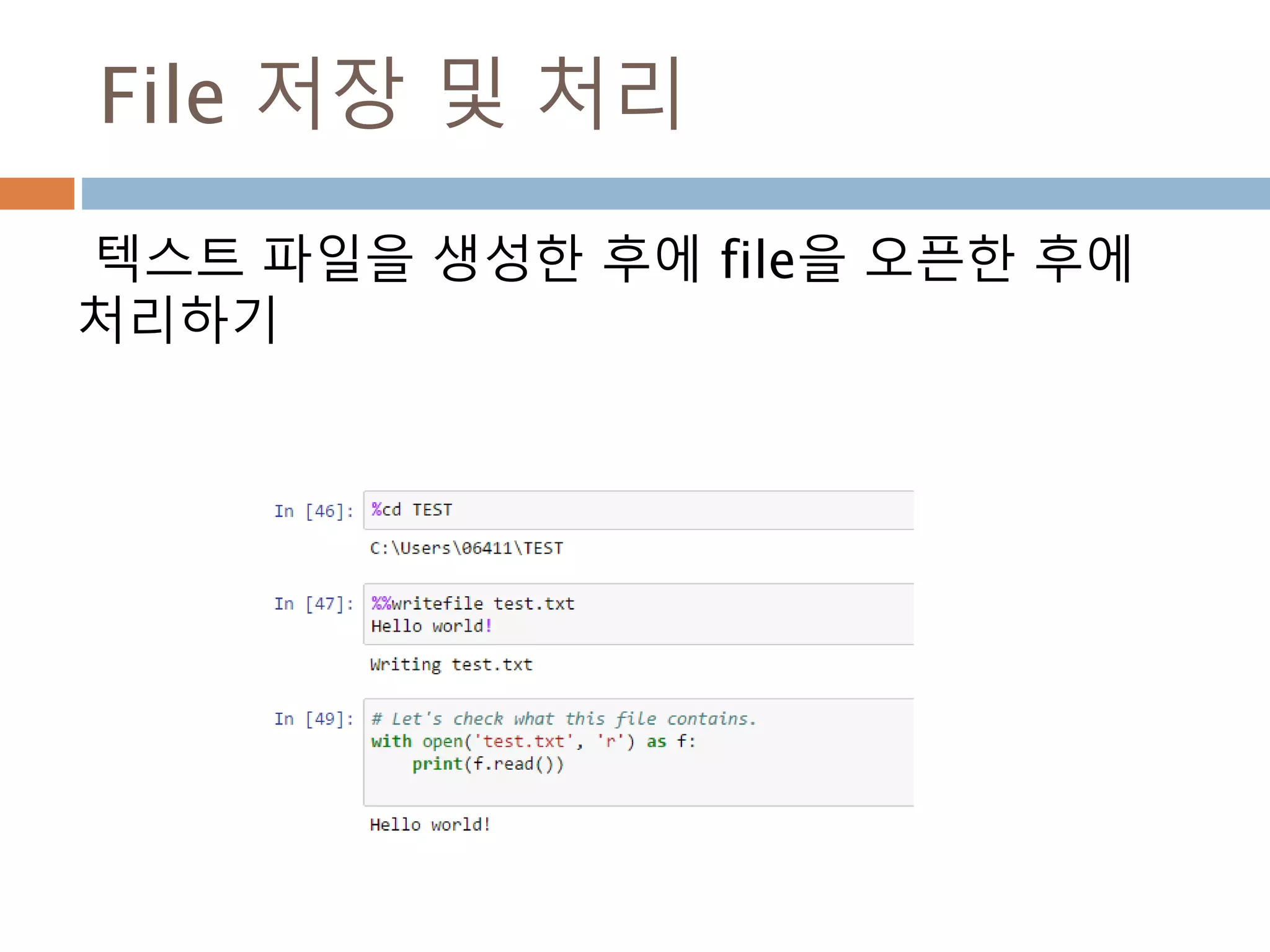Click the body text '처리하기'
The width and height of the screenshot is (1270, 952).
[x=177, y=319]
